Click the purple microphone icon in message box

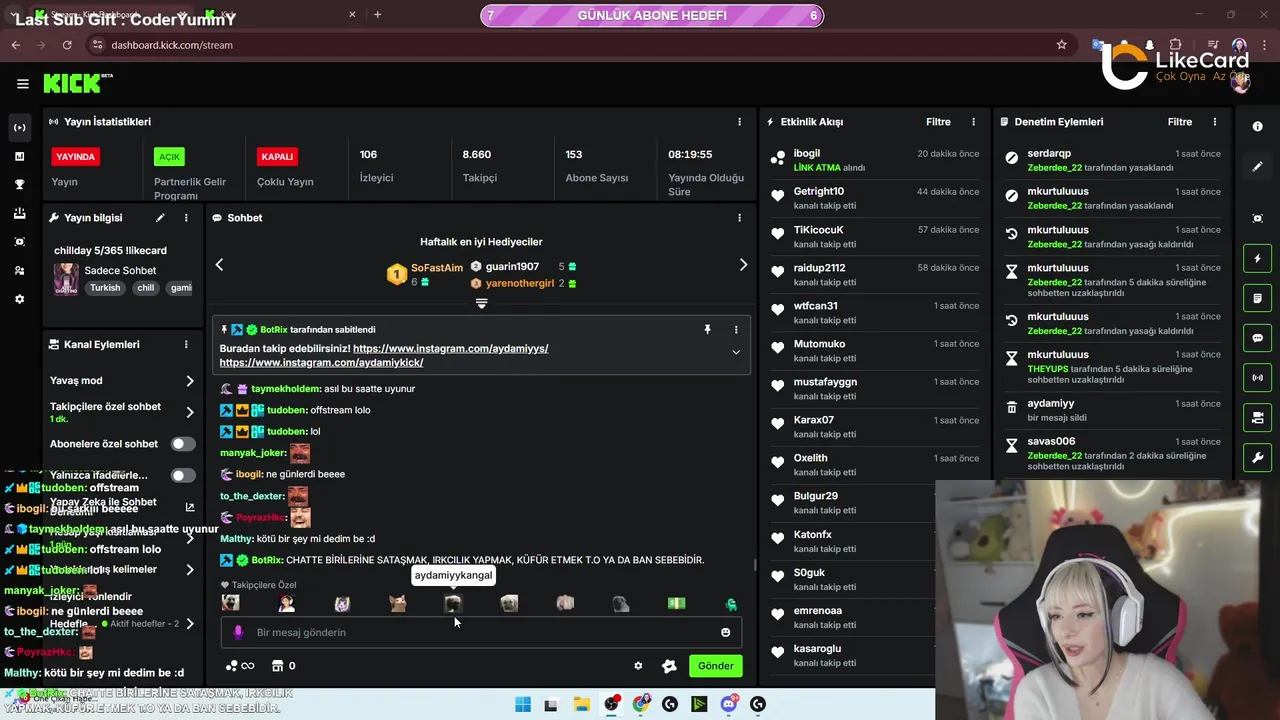[x=238, y=632]
